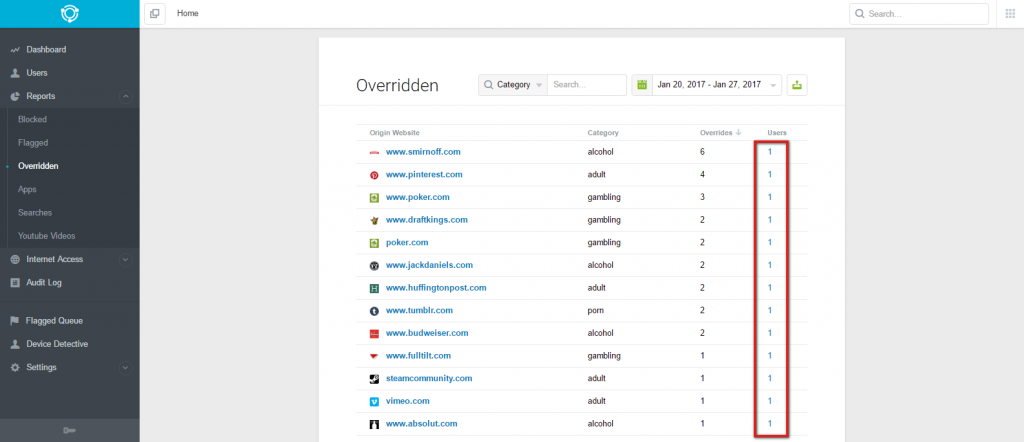Collapse the Reports menu
This screenshot has width=1024, height=442.
coord(126,97)
